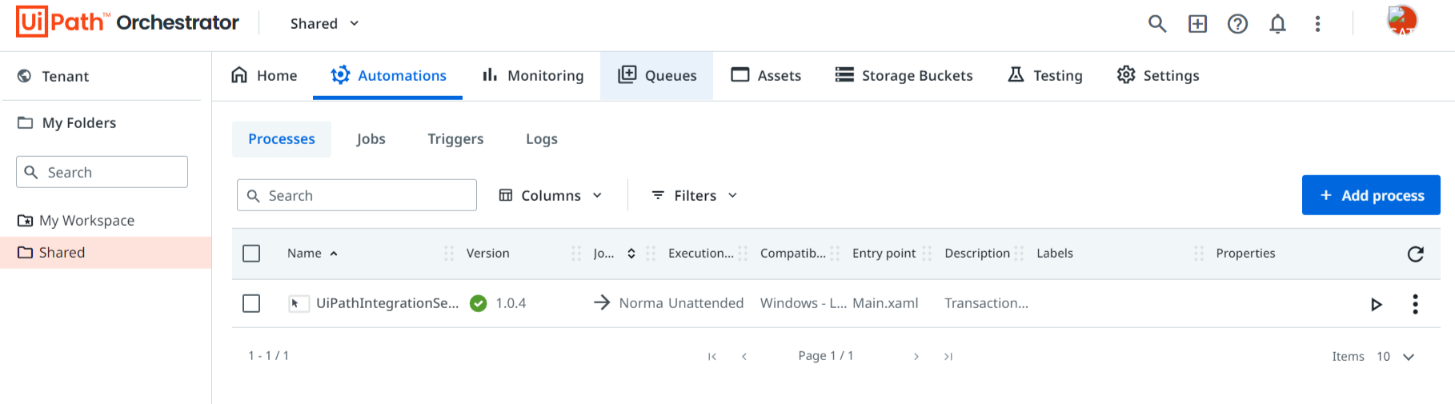Sort by the Name column header

[312, 254]
